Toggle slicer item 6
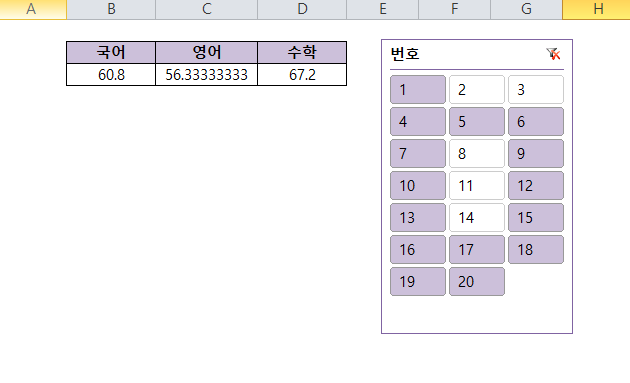Screen dimensions: 630x383 pyautogui.click(x=536, y=121)
